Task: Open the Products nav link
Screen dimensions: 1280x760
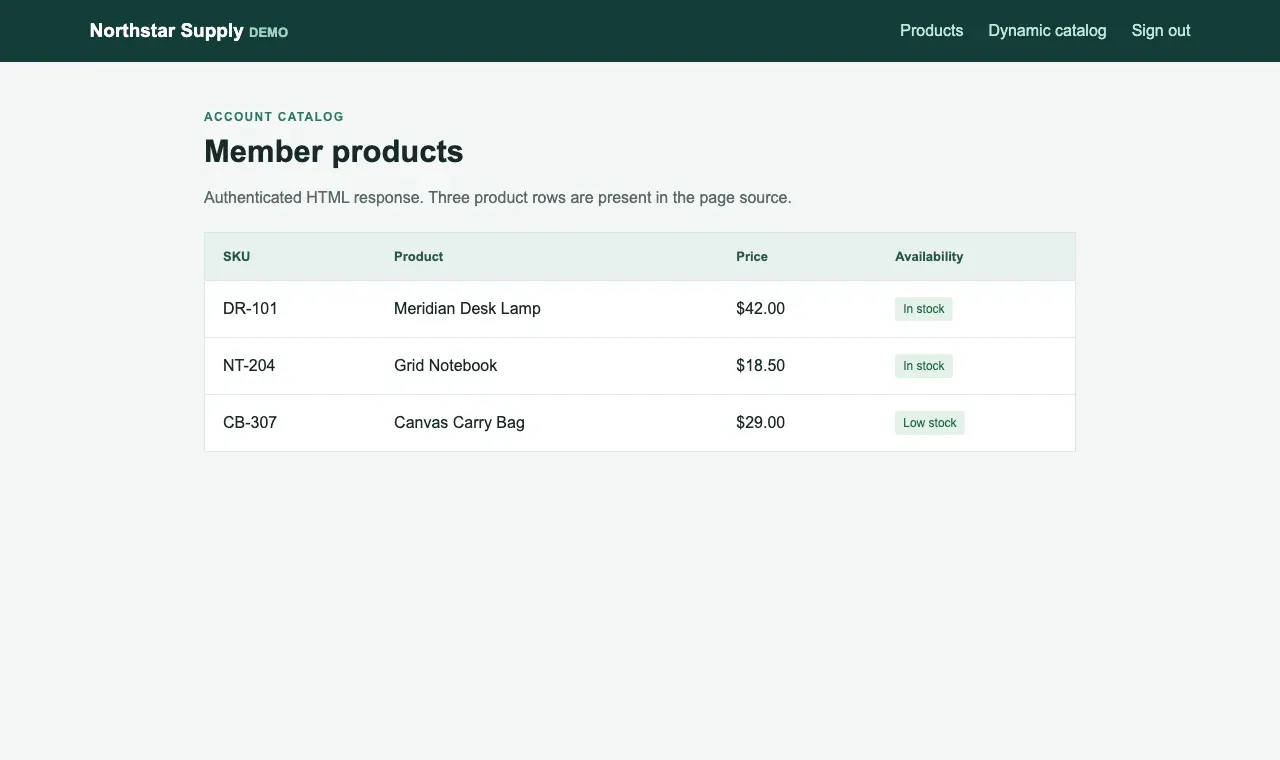Action: (931, 30)
